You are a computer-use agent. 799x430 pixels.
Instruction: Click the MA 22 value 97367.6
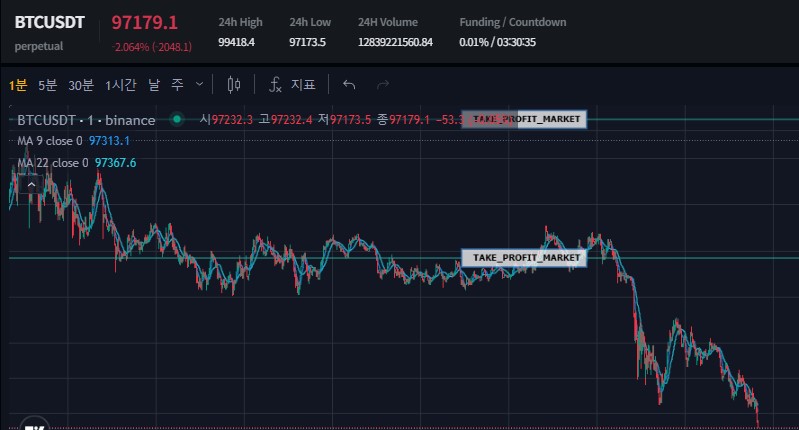[x=115, y=163]
